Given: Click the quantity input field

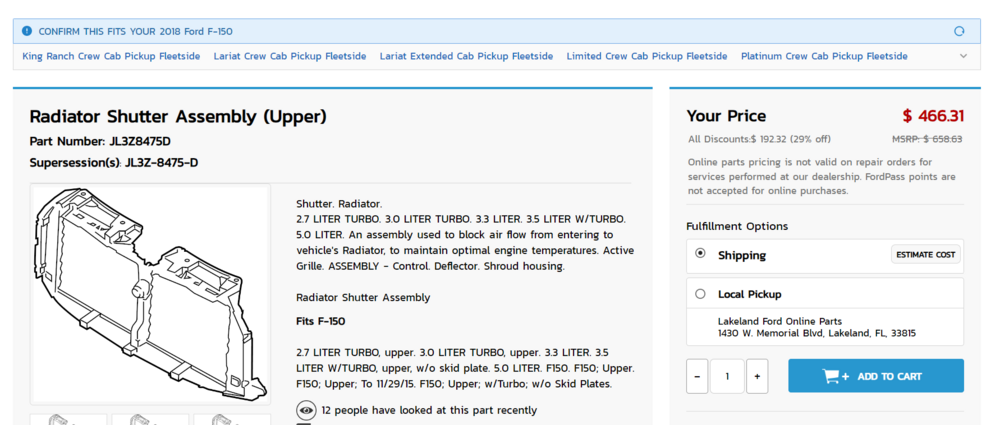Looking at the screenshot, I should pos(727,377).
